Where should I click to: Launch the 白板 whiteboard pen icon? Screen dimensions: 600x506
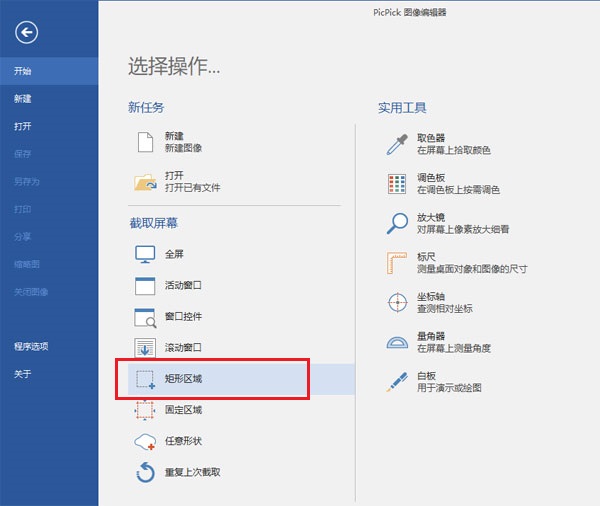pyautogui.click(x=399, y=381)
